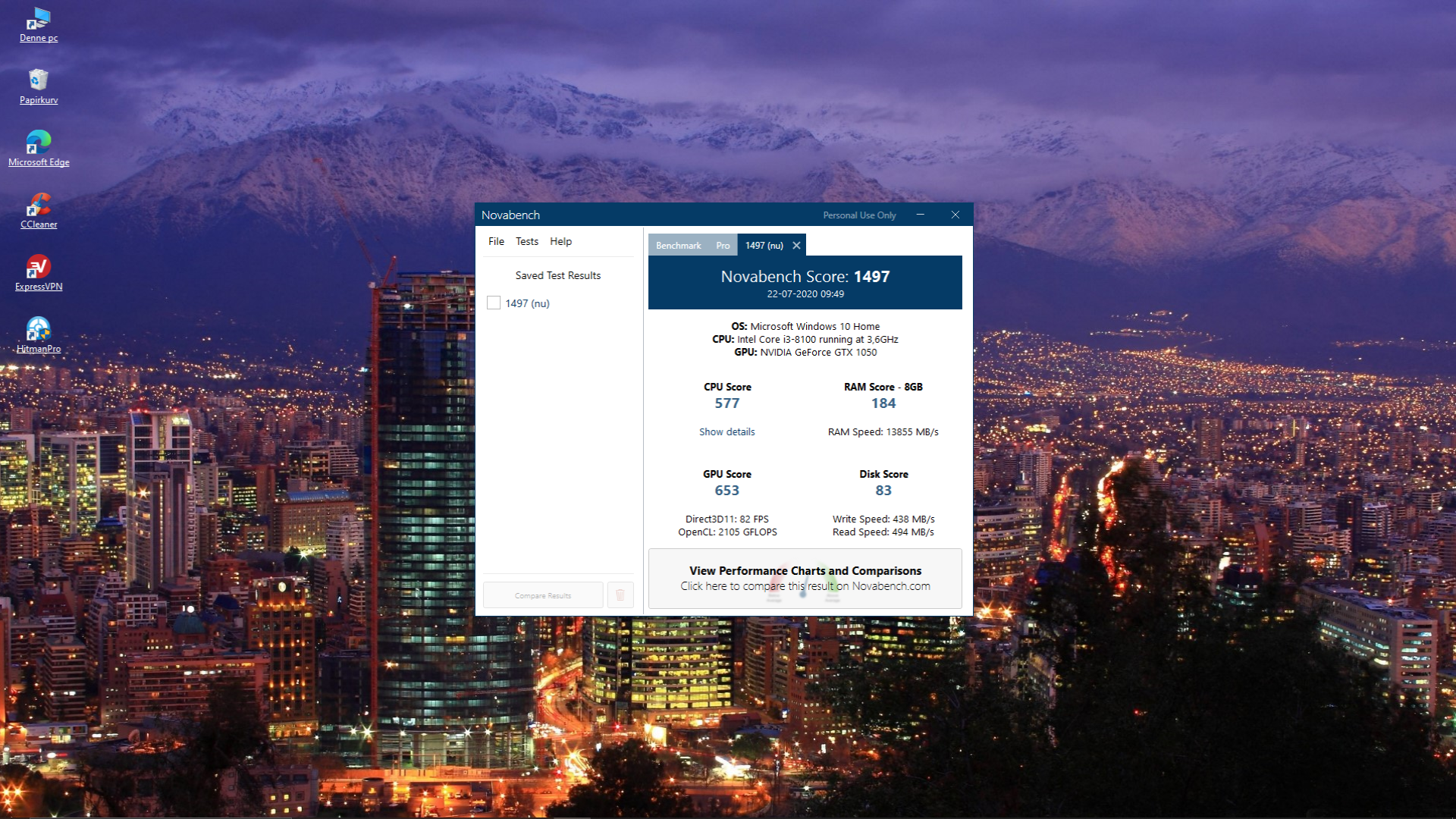This screenshot has width=1456, height=819.
Task: Switch to the Pro tab
Action: coord(723,246)
